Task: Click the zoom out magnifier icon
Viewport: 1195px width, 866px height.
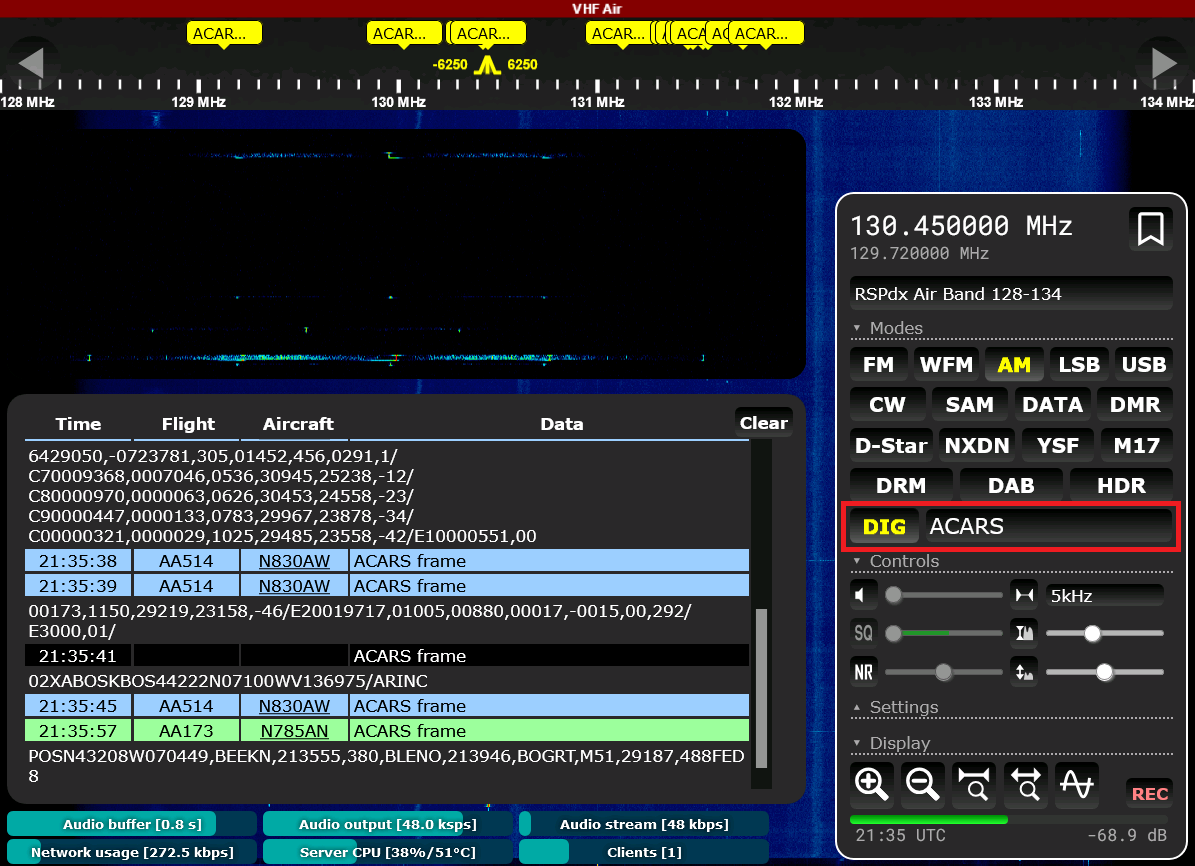Action: [923, 786]
